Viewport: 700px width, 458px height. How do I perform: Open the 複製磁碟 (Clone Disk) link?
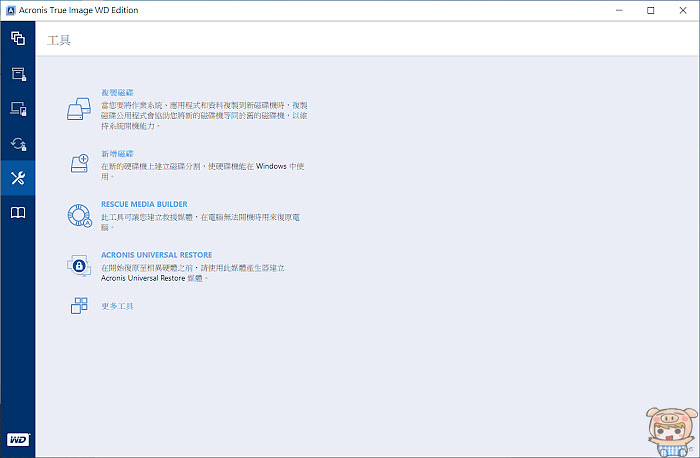117,92
